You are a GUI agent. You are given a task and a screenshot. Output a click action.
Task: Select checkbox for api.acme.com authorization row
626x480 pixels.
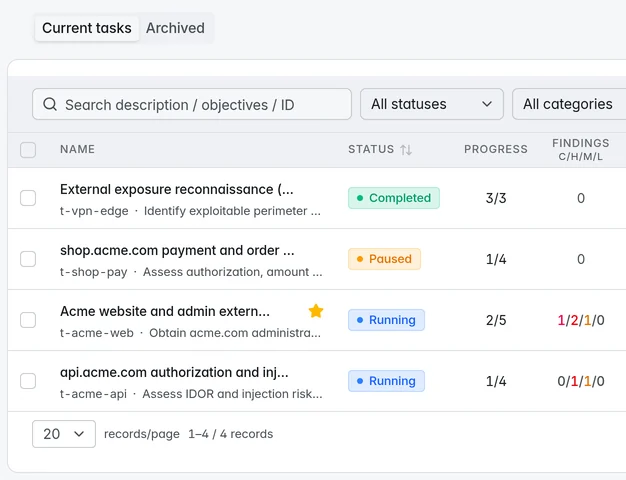point(28,381)
